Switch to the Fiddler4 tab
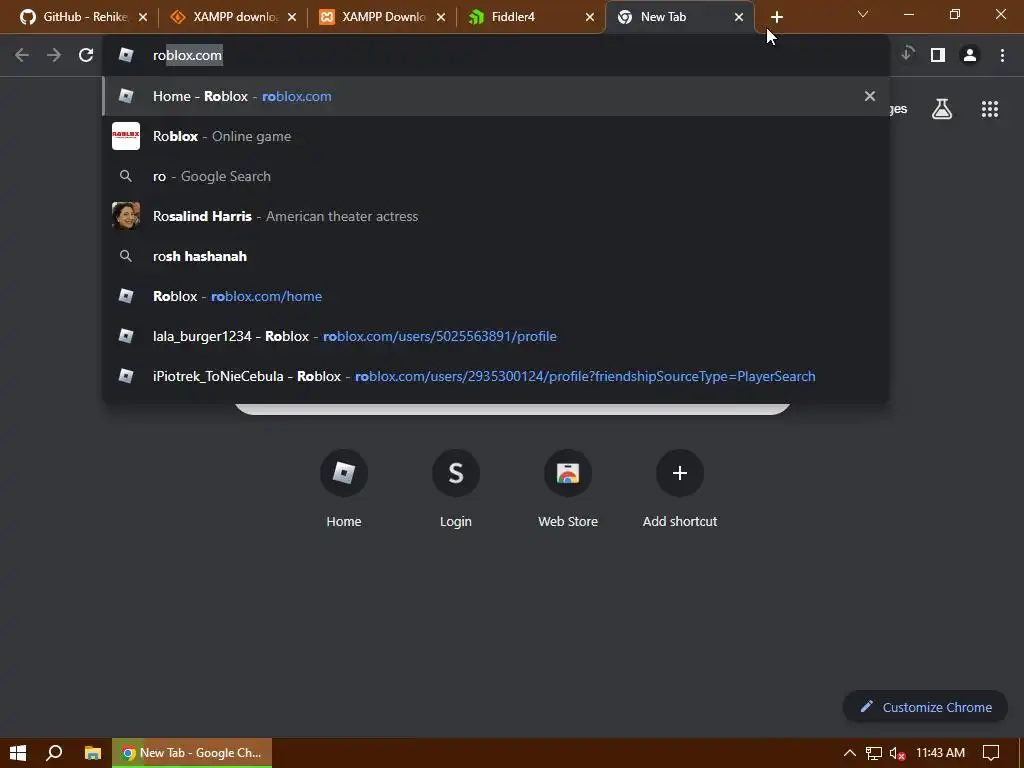Image resolution: width=1024 pixels, height=768 pixels. tap(531, 17)
